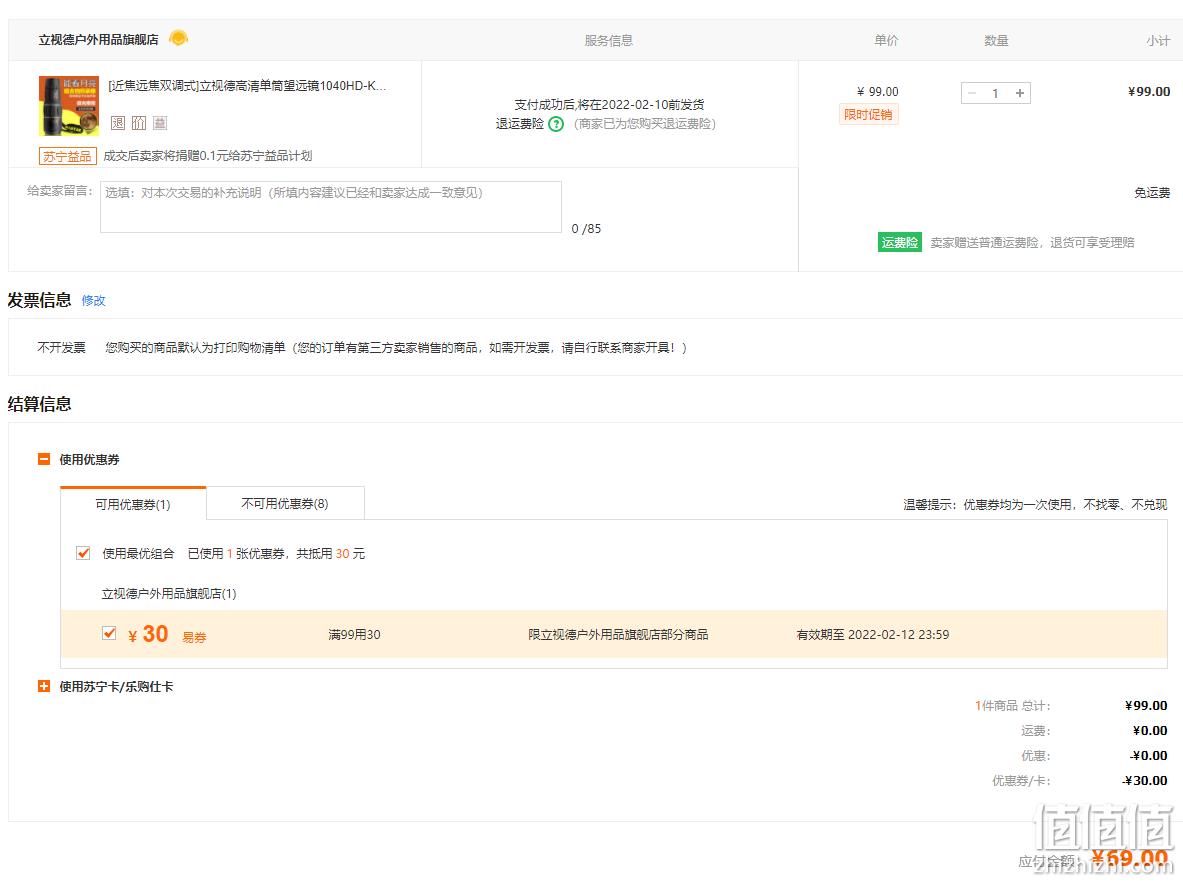The height and width of the screenshot is (883, 1183).
Task: Click the 有效期至 2022-02-12 23:59 text
Action: [873, 635]
